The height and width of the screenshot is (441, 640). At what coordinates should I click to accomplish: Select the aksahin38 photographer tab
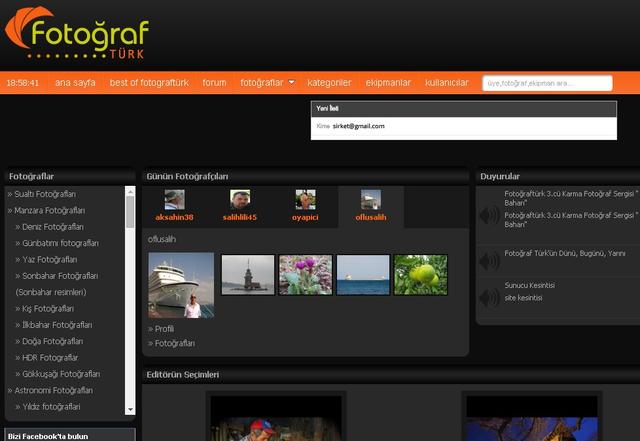(x=174, y=207)
